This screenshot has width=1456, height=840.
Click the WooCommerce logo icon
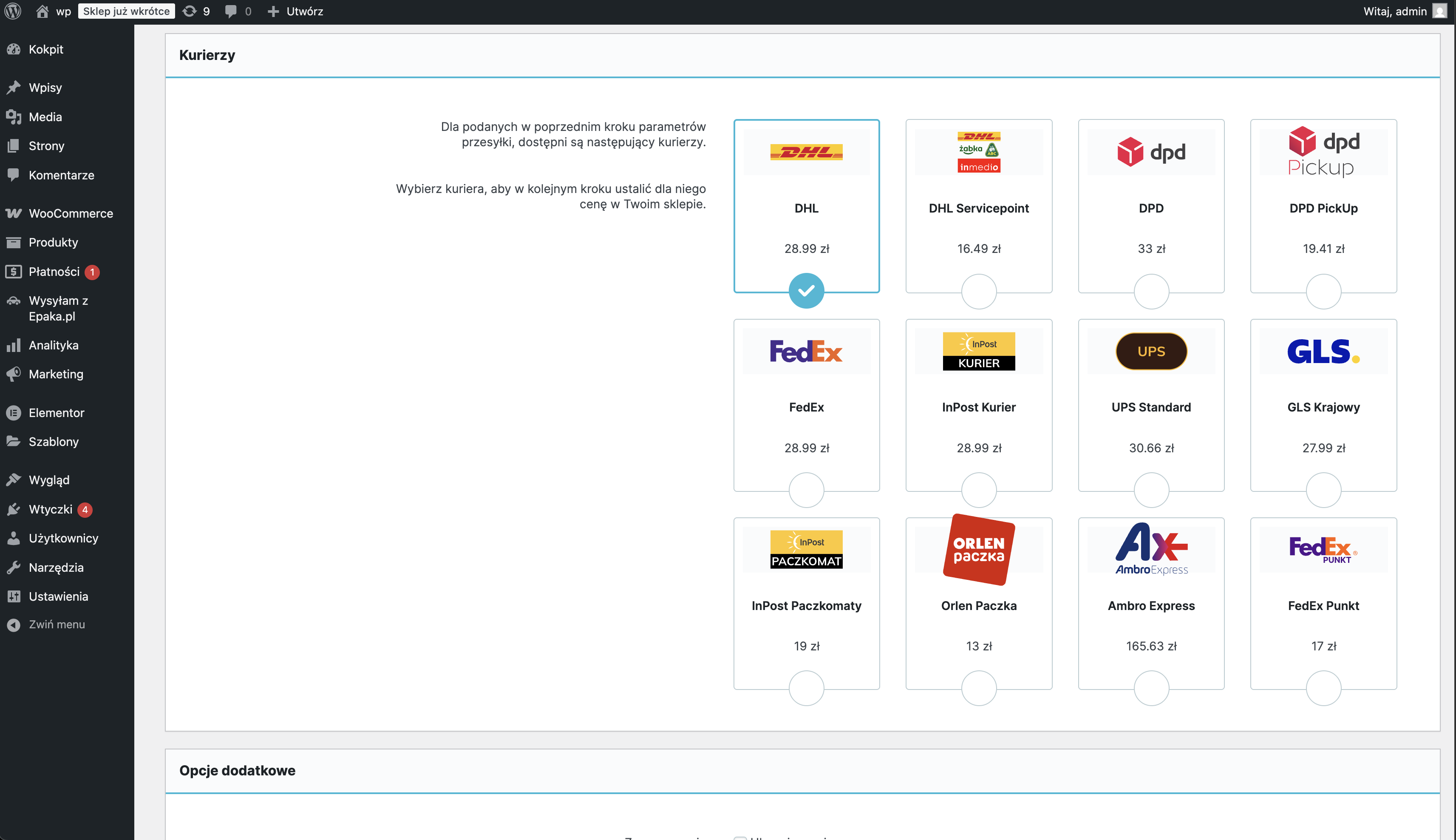13,213
